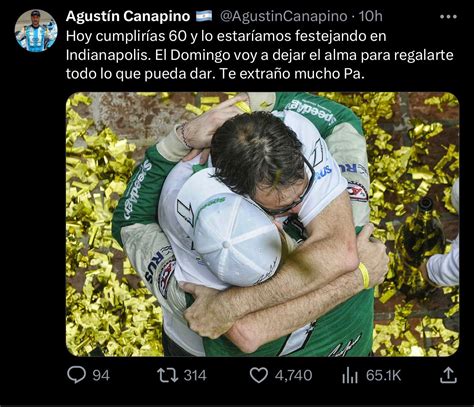Click the 10h timestamp link

[x=371, y=16]
